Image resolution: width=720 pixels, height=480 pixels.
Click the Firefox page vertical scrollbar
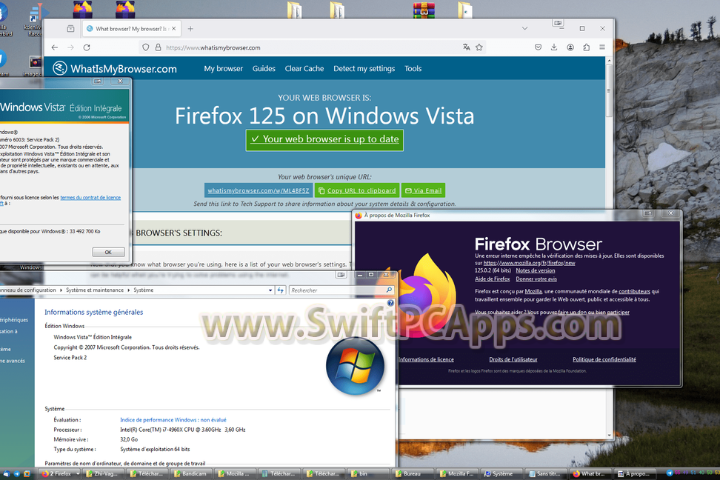(609, 248)
